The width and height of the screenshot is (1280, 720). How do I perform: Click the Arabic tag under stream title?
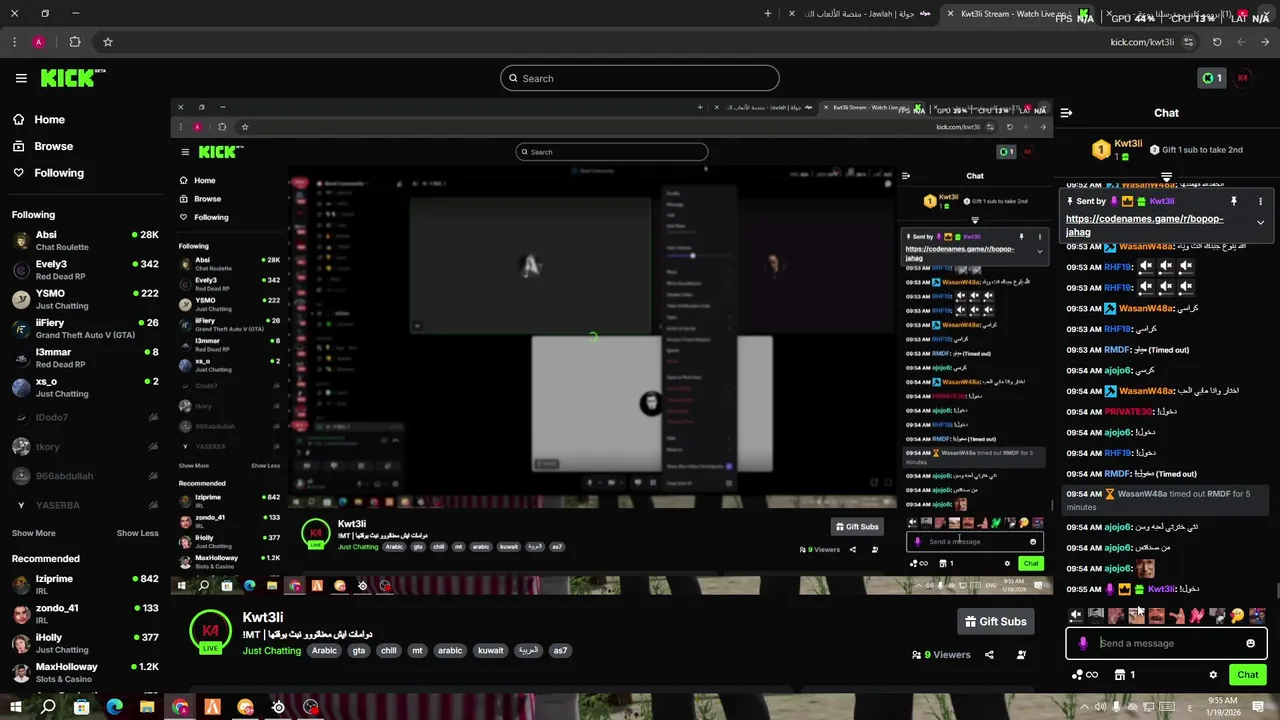(x=324, y=651)
